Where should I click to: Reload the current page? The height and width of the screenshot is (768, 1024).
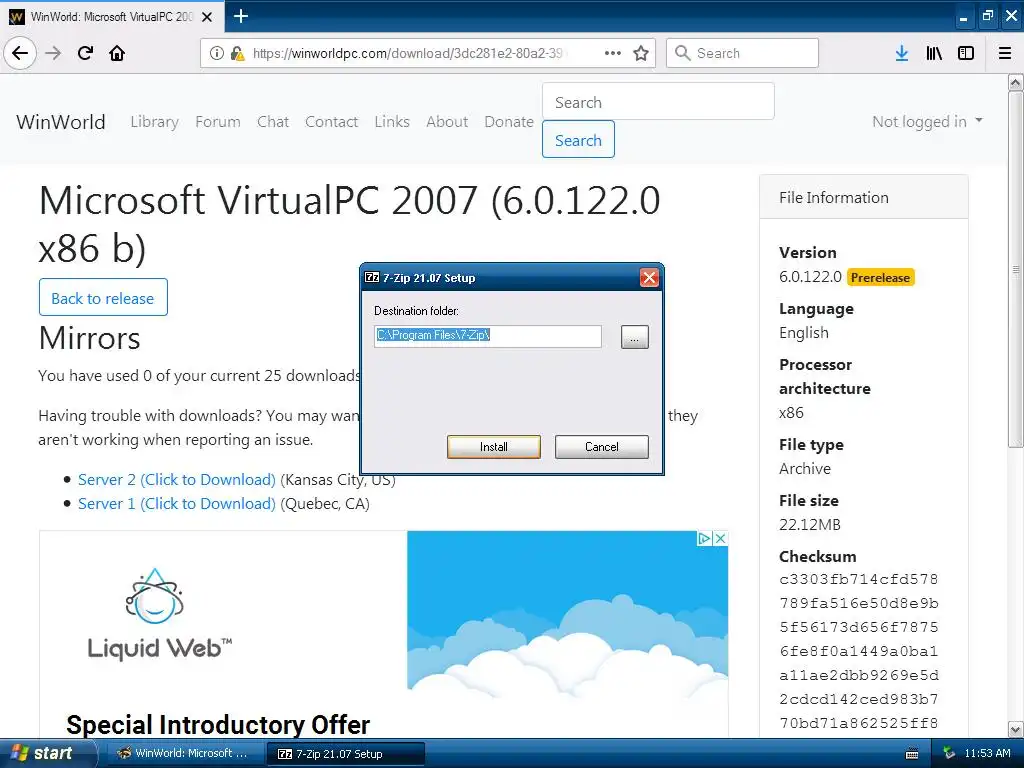tap(85, 53)
